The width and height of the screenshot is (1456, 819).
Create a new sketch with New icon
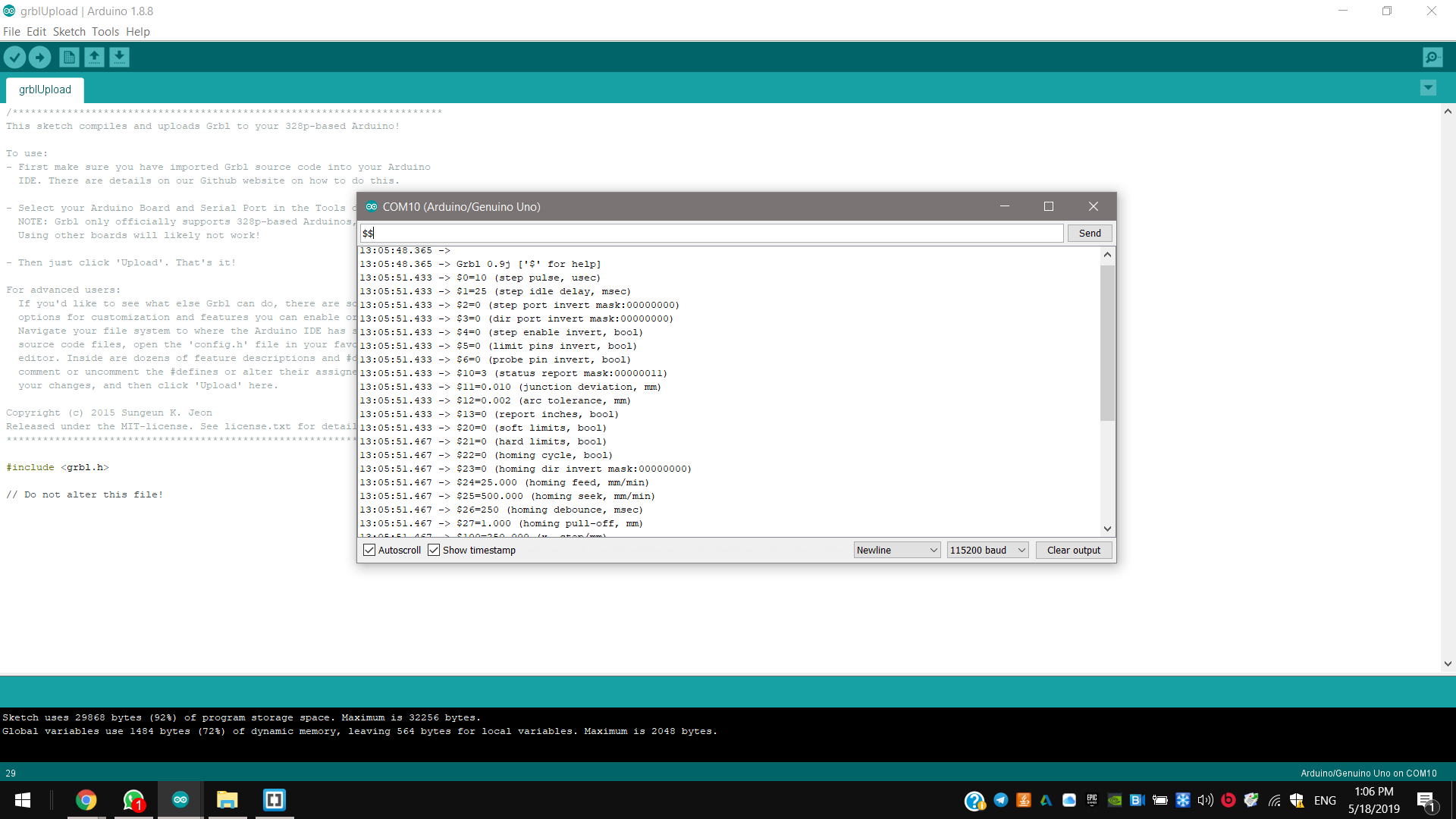pos(69,57)
